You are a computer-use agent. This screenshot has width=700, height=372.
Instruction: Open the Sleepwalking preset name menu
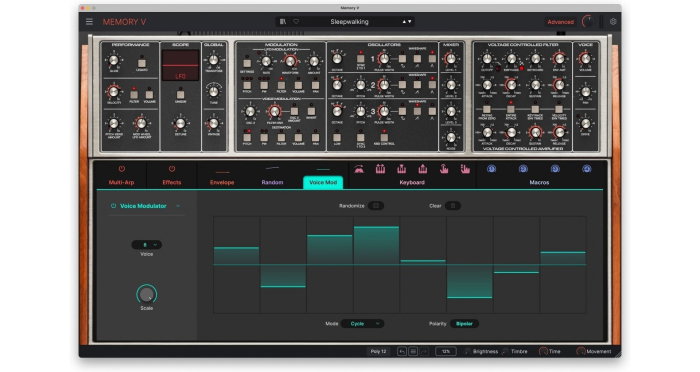tap(350, 21)
